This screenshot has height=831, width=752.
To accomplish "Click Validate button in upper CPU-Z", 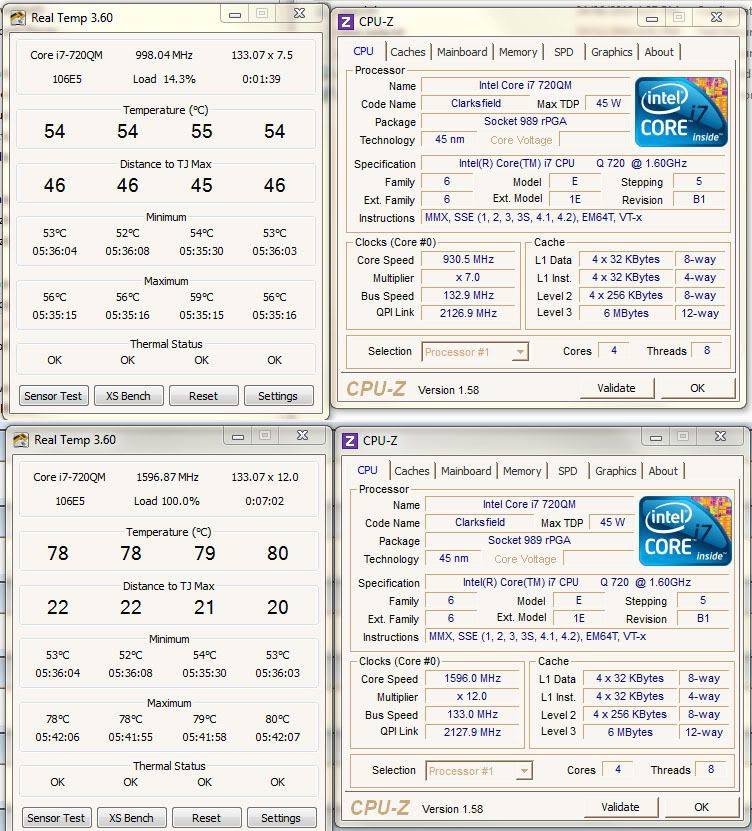I will 616,388.
